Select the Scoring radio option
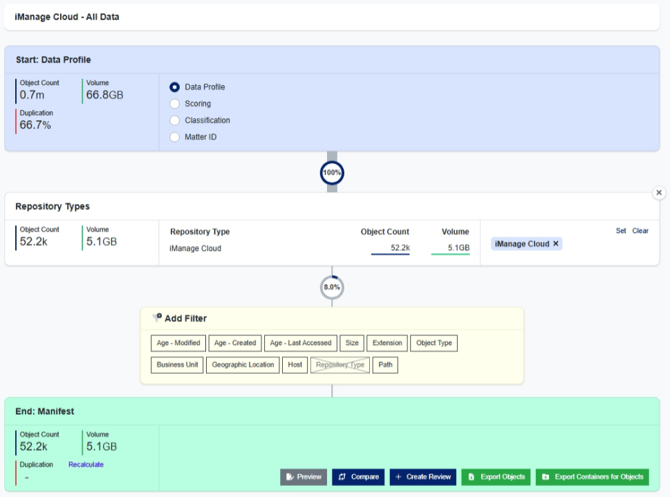670x497 pixels. pos(174,104)
